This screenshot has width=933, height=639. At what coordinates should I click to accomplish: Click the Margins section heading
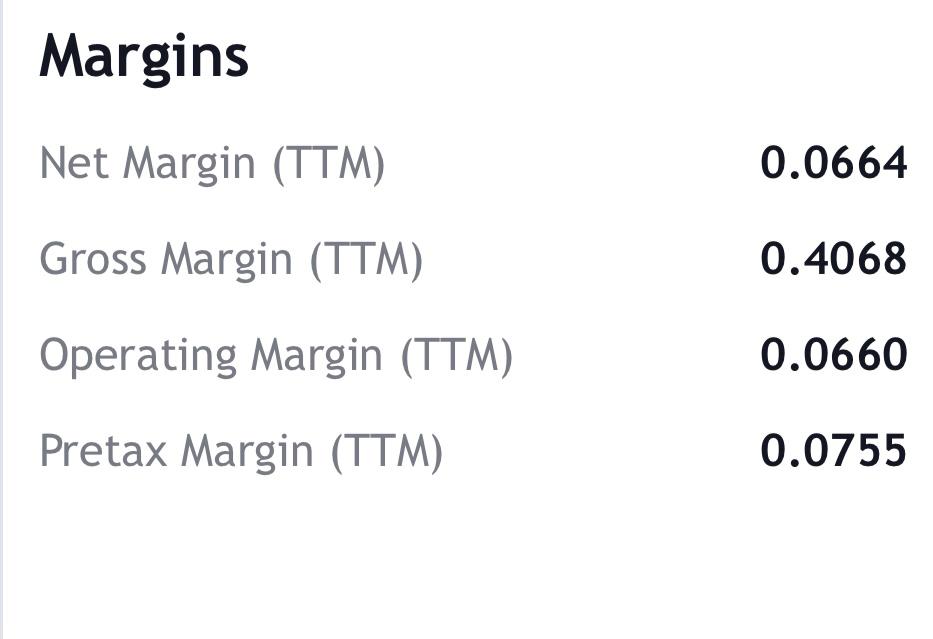point(144,56)
